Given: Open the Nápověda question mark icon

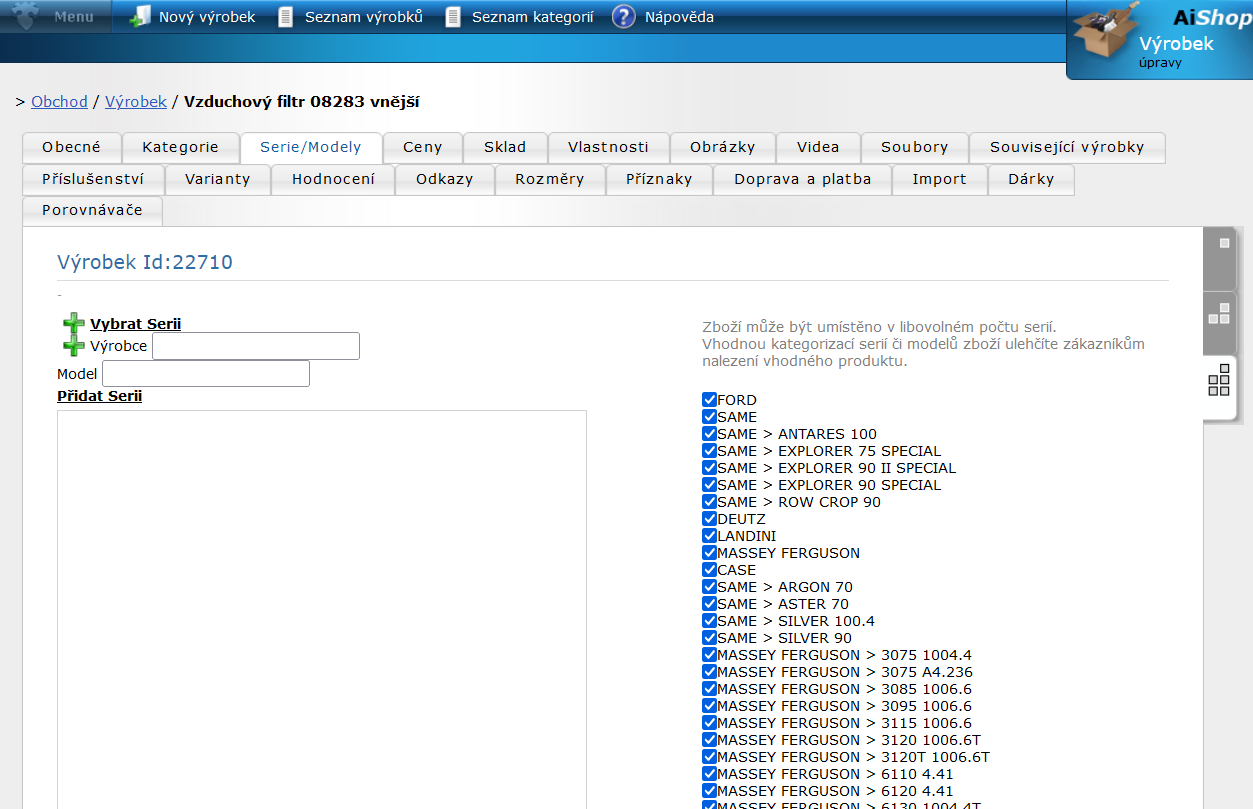Looking at the screenshot, I should pos(624,17).
